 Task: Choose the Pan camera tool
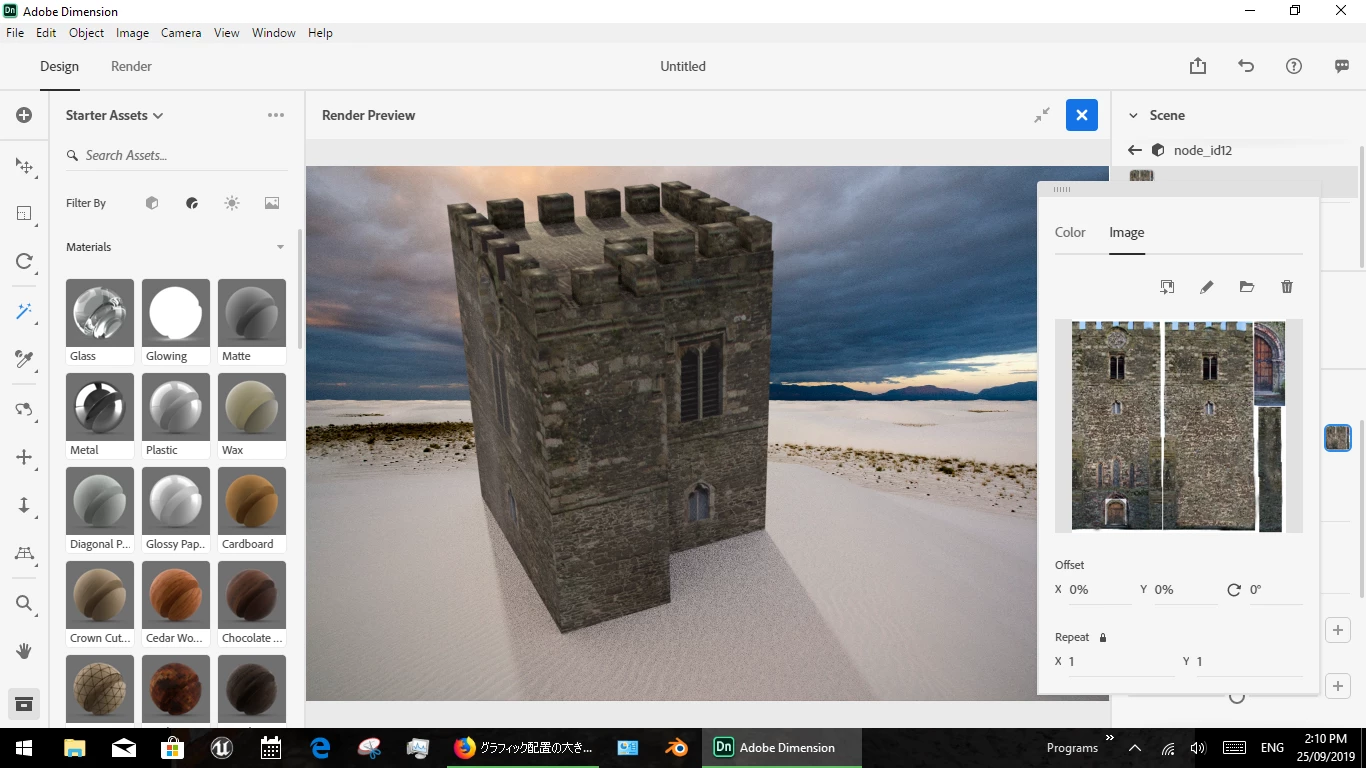(x=24, y=457)
